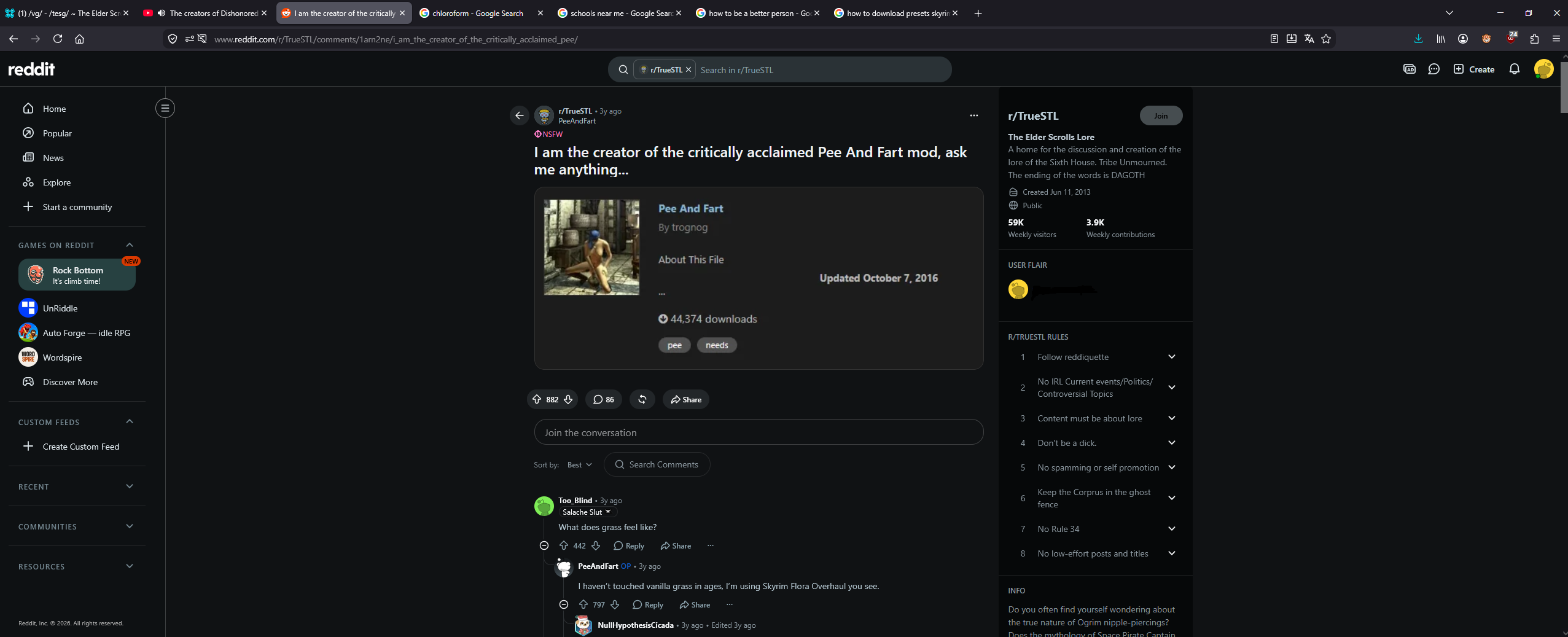Open Popular in Reddit sidebar
Viewport: 1568px width, 637px height.
coord(77,133)
